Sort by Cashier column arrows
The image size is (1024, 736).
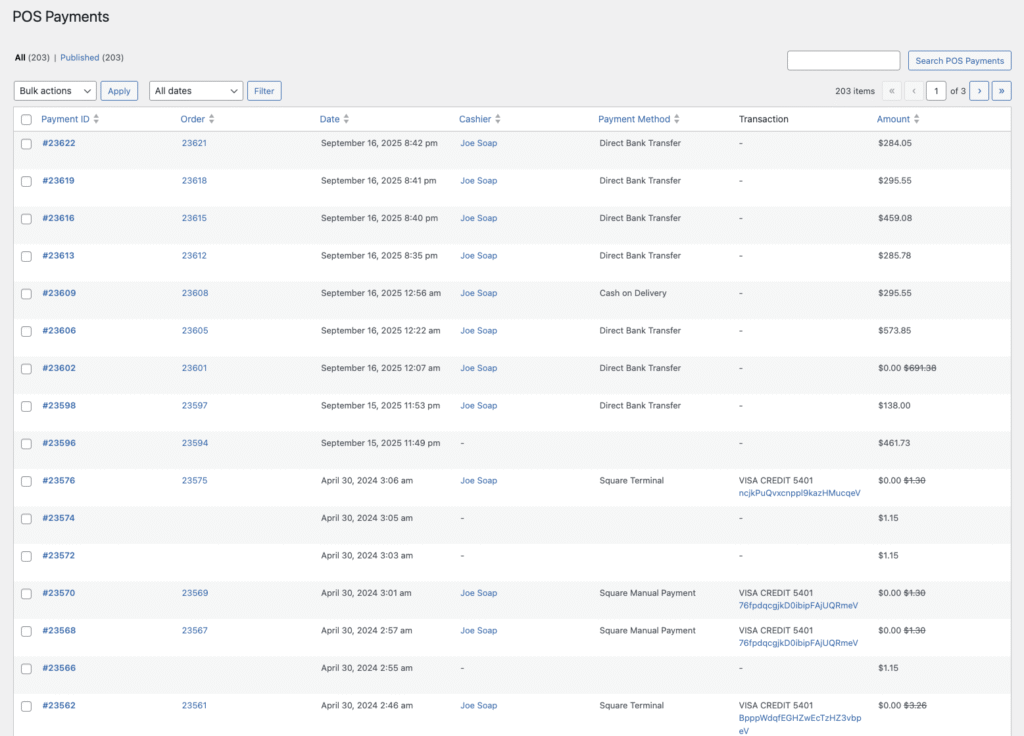(x=498, y=119)
